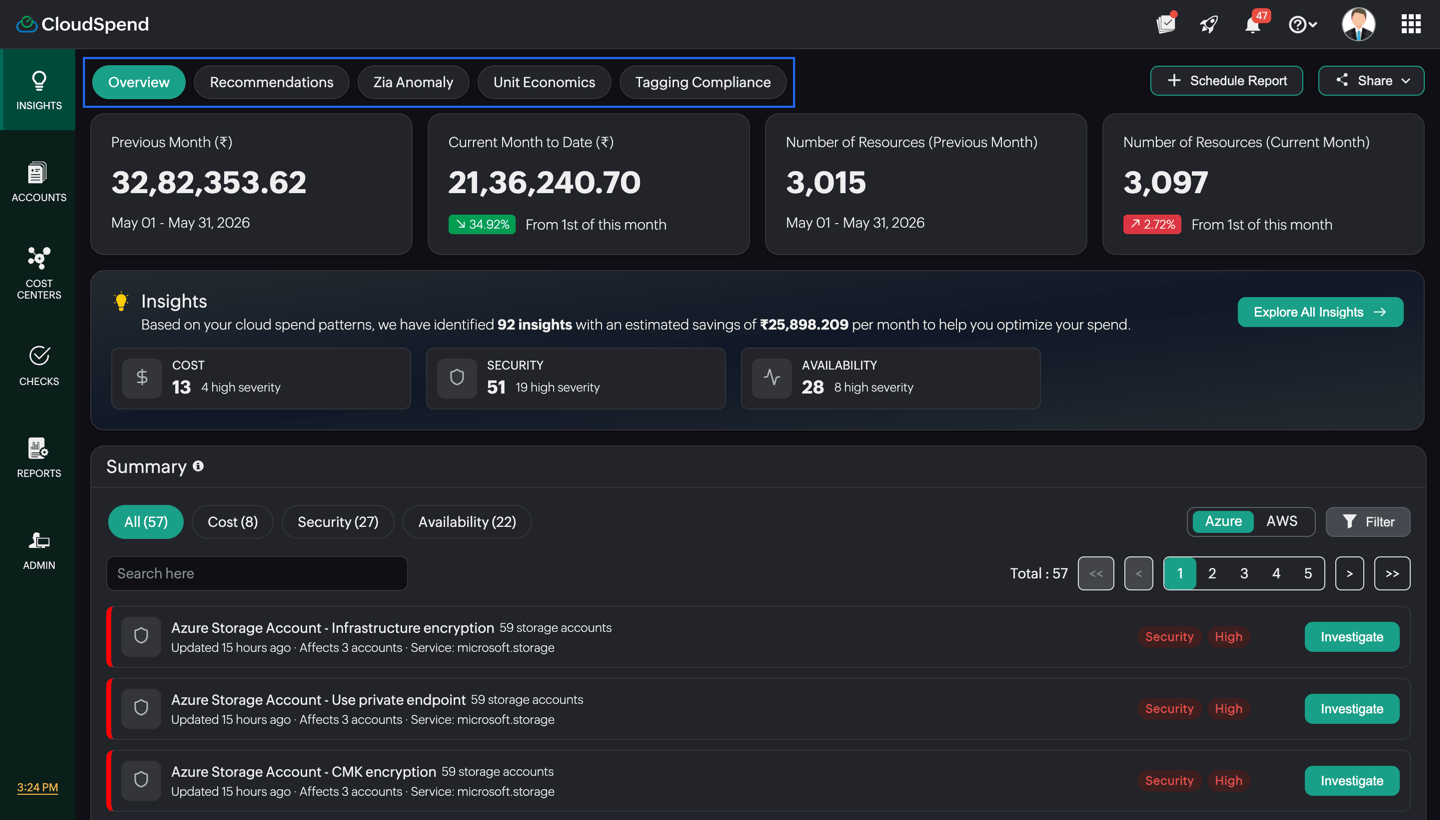Click the Azure Storage Account - CMK encryption title
The width and height of the screenshot is (1440, 820).
point(304,772)
